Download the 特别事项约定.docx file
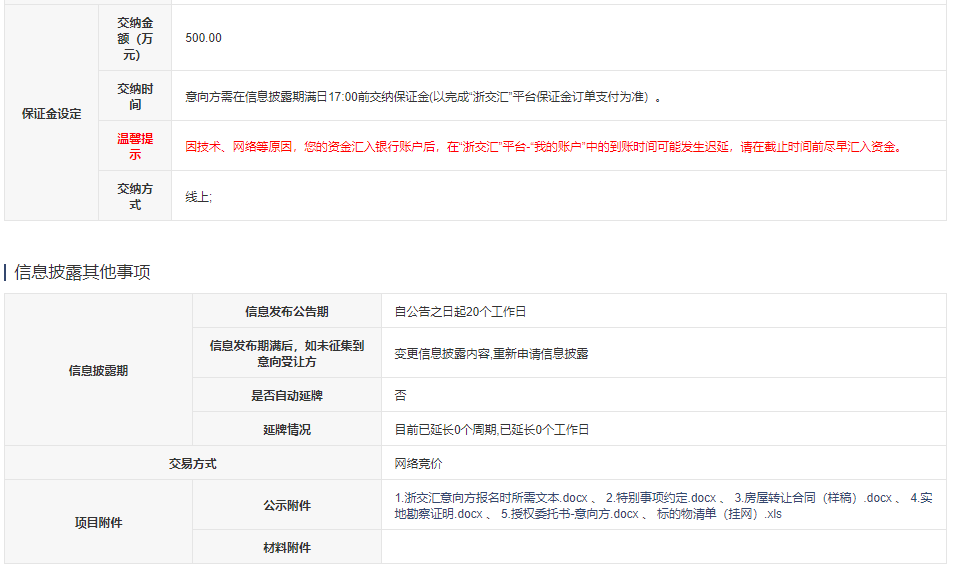Screen dimensions: 965x572 661,498
